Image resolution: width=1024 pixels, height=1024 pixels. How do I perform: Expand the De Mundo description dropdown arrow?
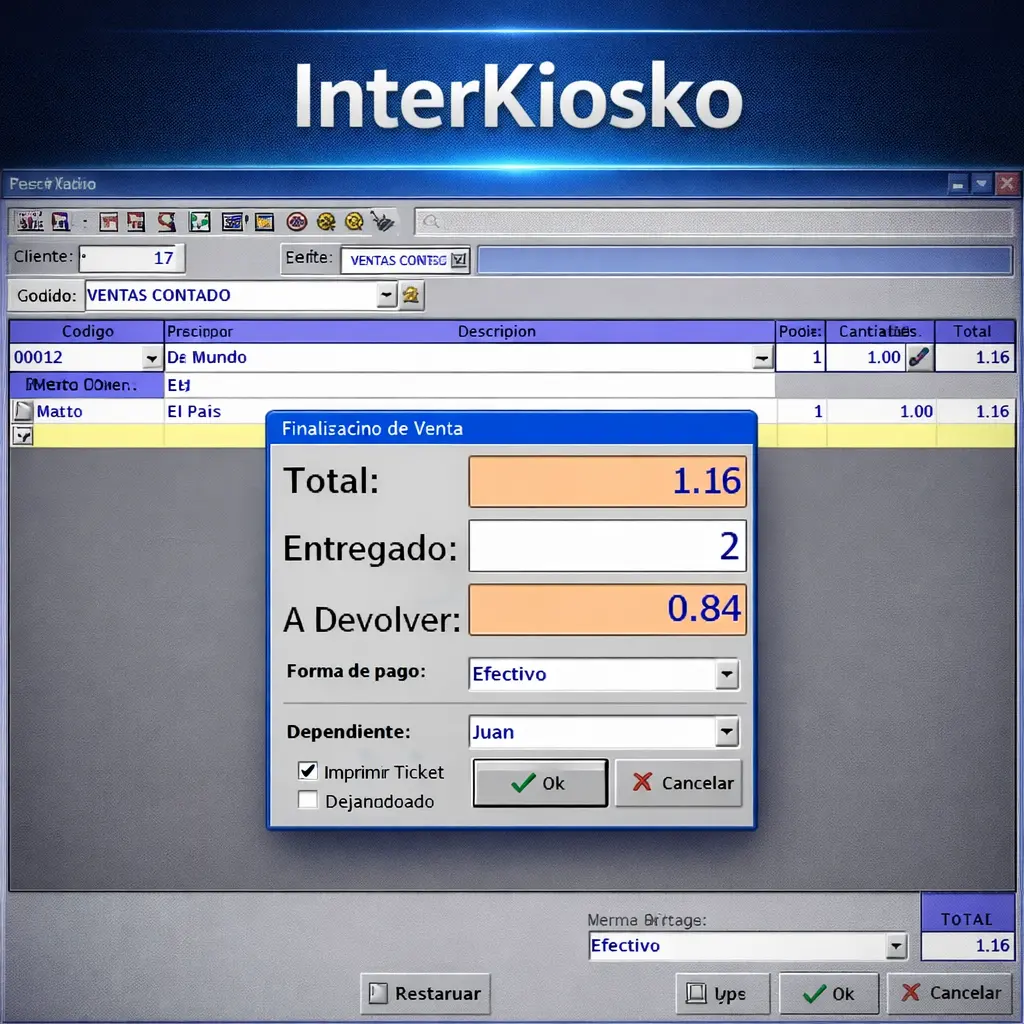click(762, 358)
